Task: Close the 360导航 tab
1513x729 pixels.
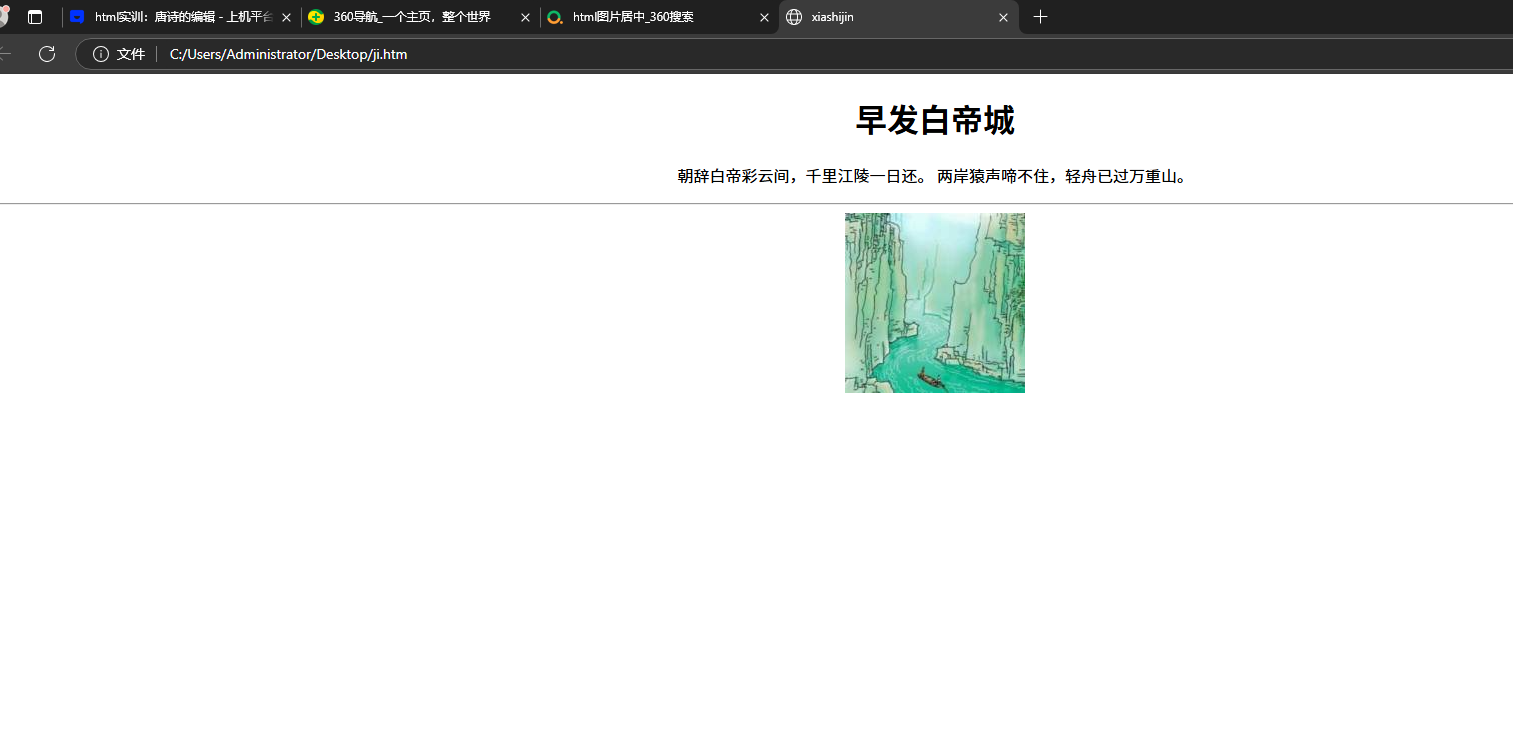Action: [525, 17]
